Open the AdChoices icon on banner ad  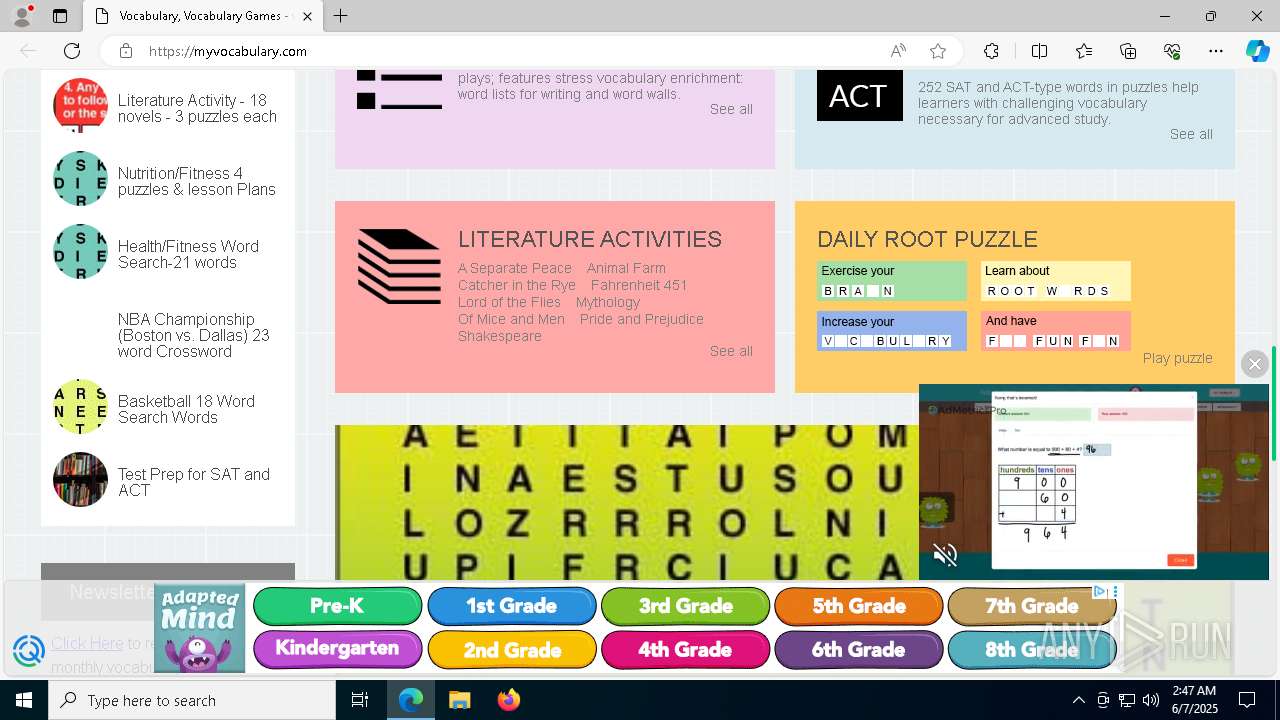1099,591
